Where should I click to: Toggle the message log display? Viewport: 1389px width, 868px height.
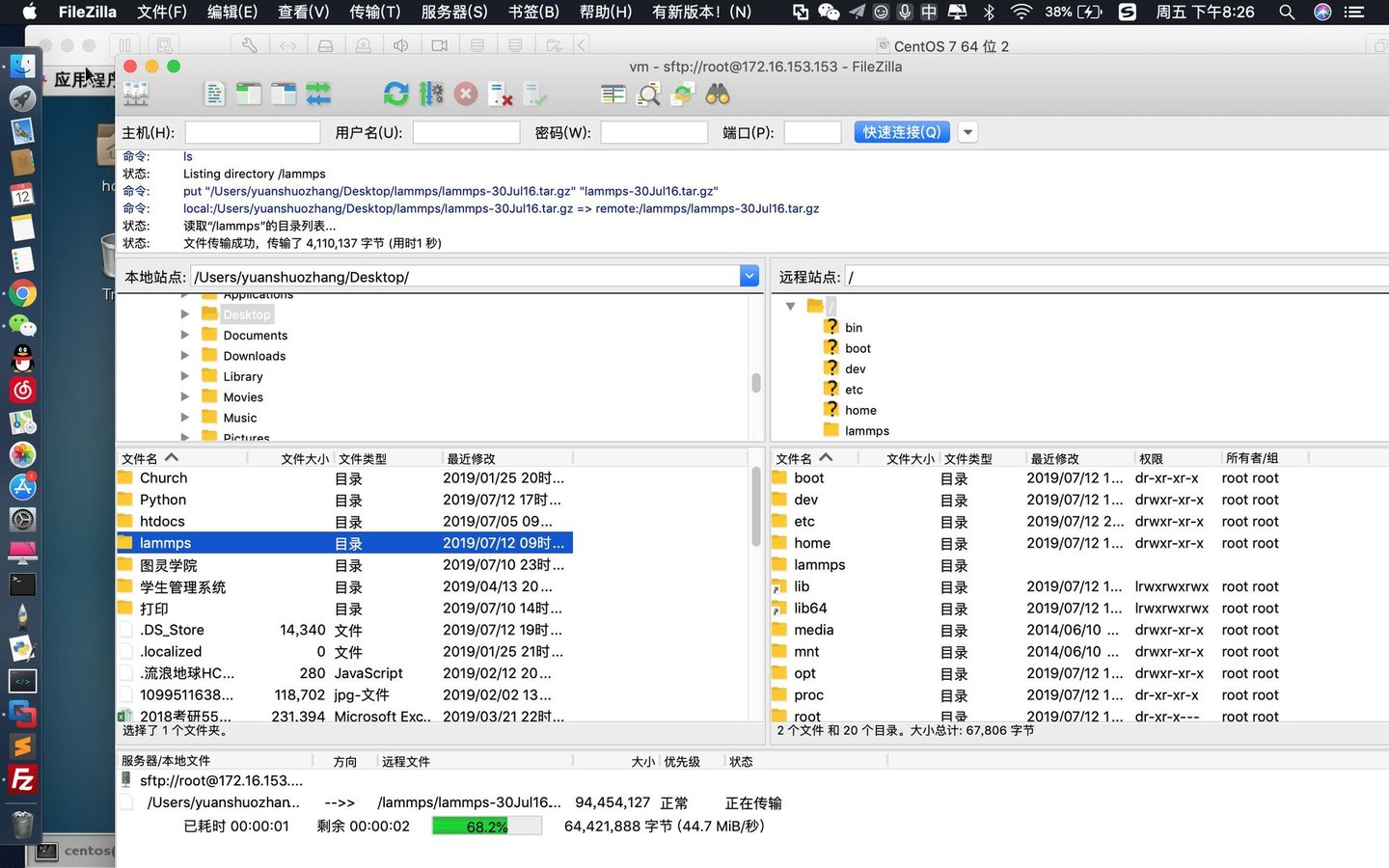click(214, 94)
